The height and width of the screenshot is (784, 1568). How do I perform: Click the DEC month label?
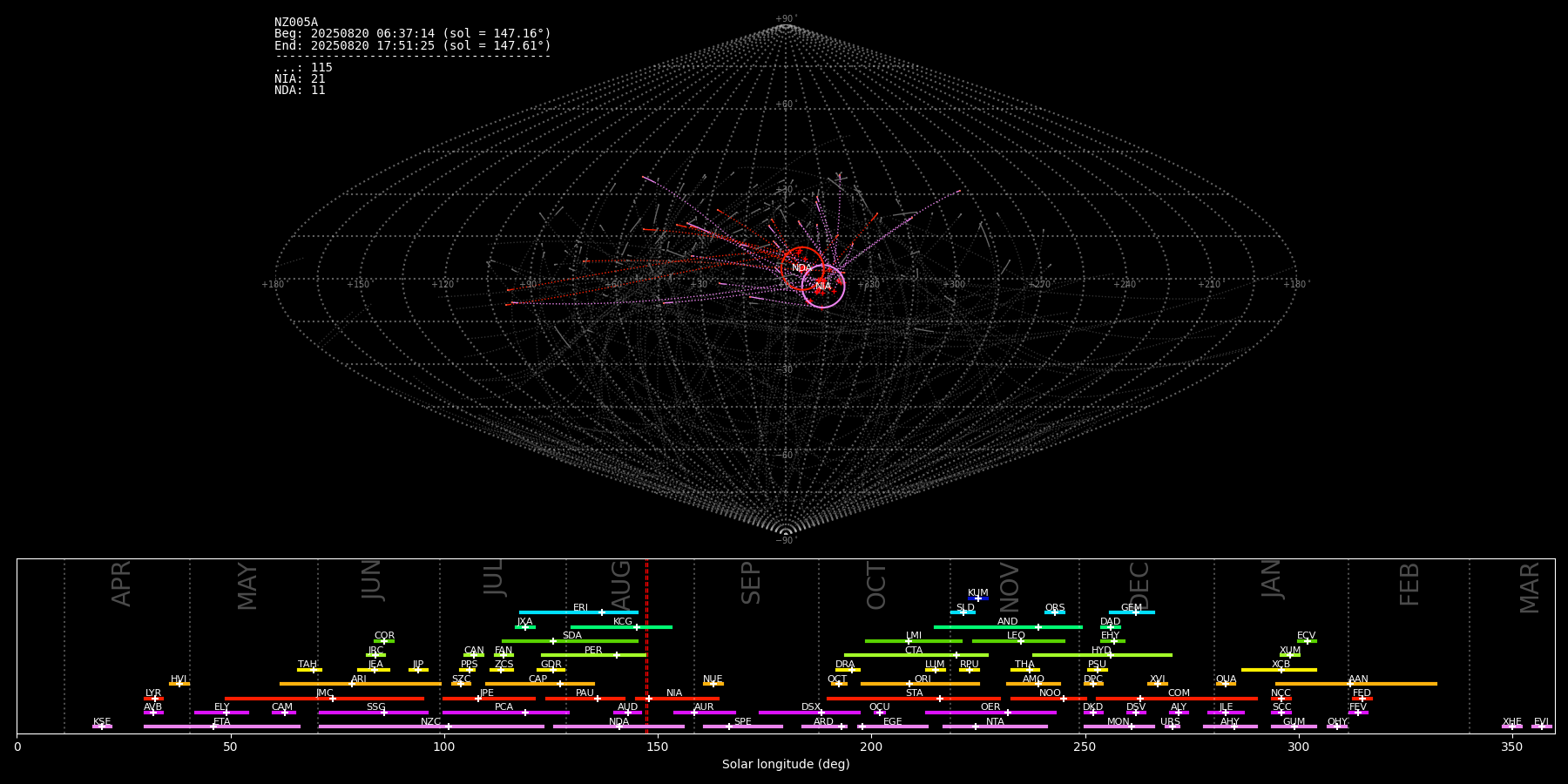1139,585
